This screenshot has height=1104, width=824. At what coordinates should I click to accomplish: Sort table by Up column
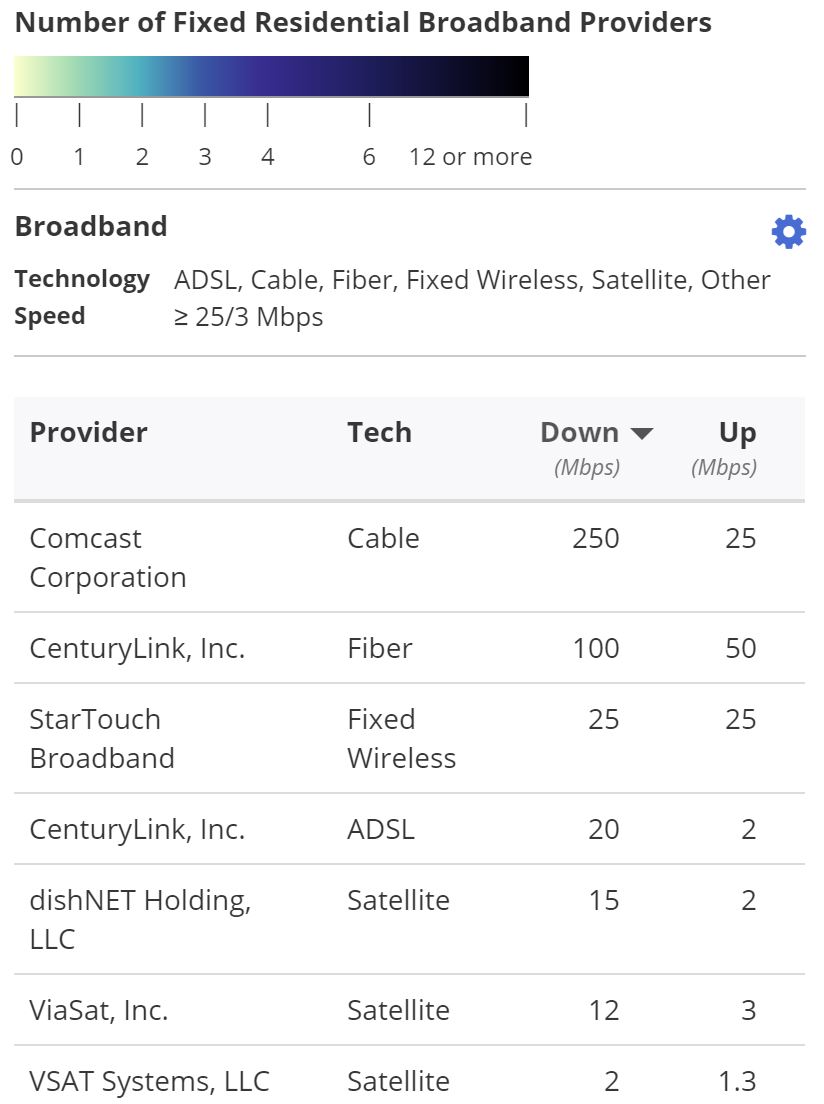[737, 432]
